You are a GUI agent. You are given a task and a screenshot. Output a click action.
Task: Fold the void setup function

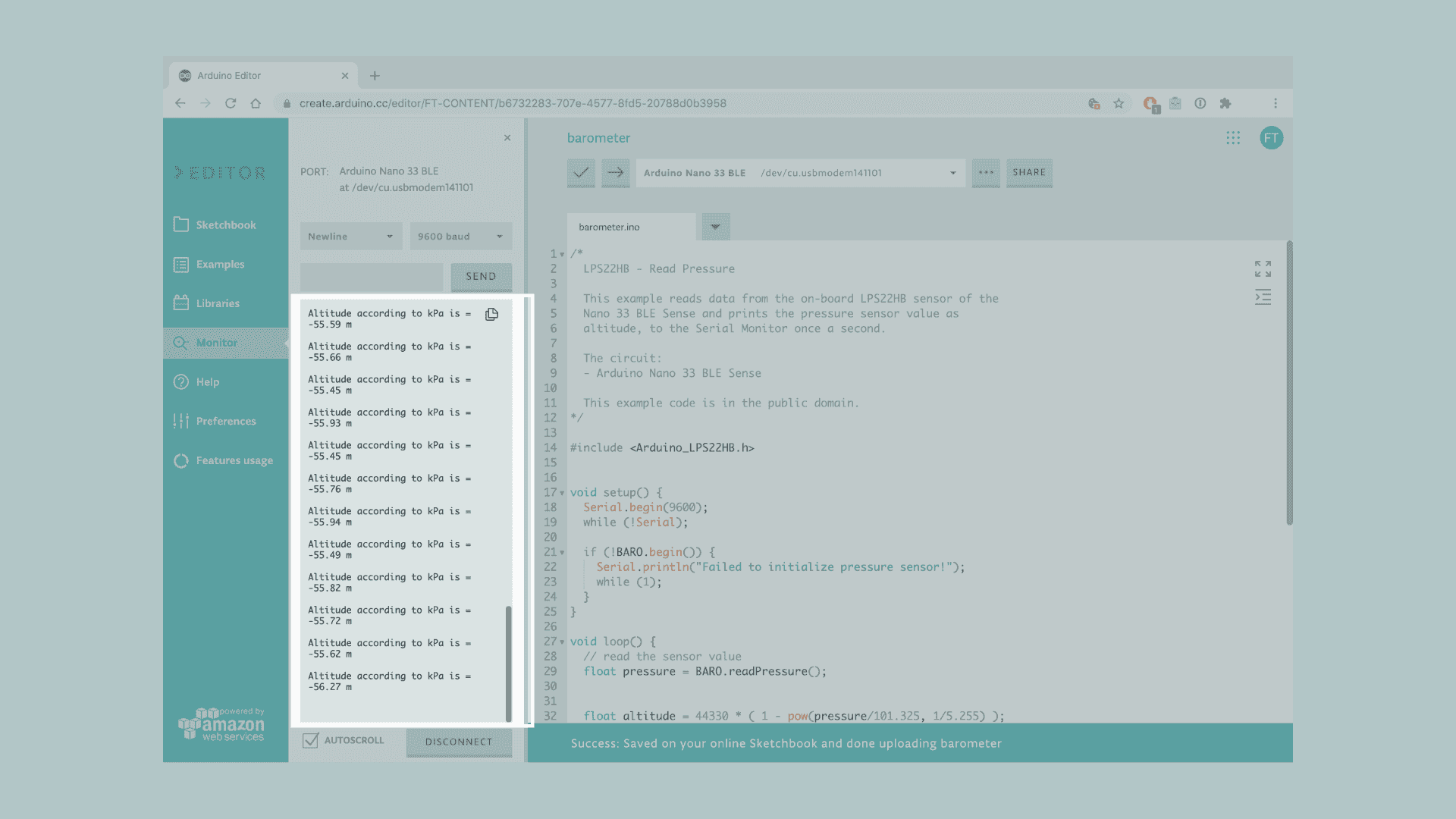(x=562, y=493)
